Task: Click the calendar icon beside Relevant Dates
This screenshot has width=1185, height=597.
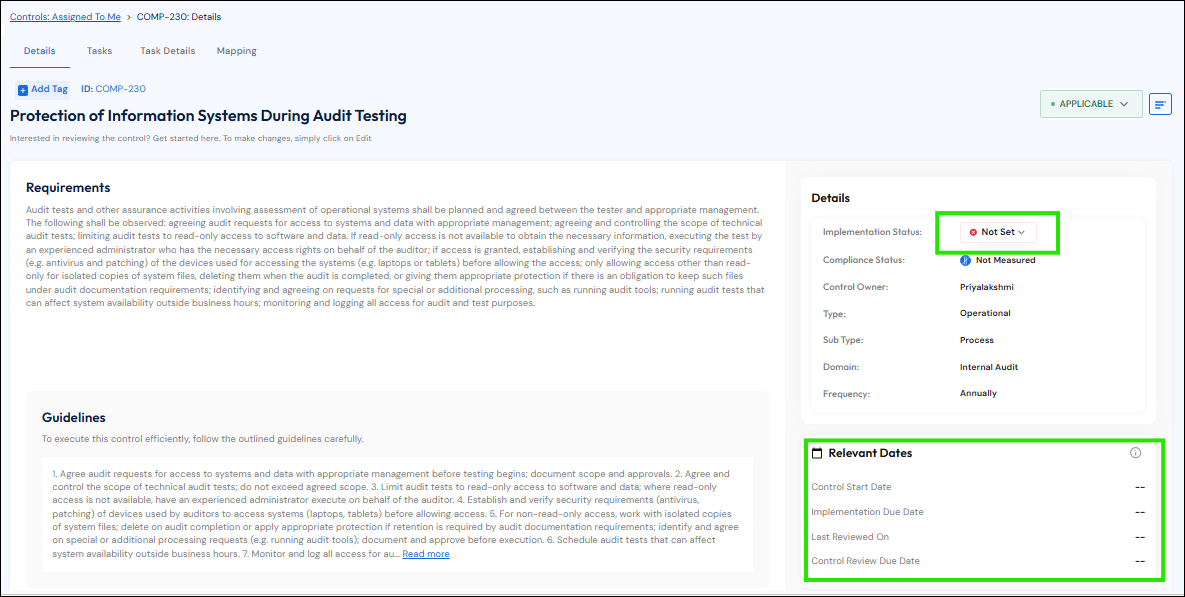Action: [816, 453]
